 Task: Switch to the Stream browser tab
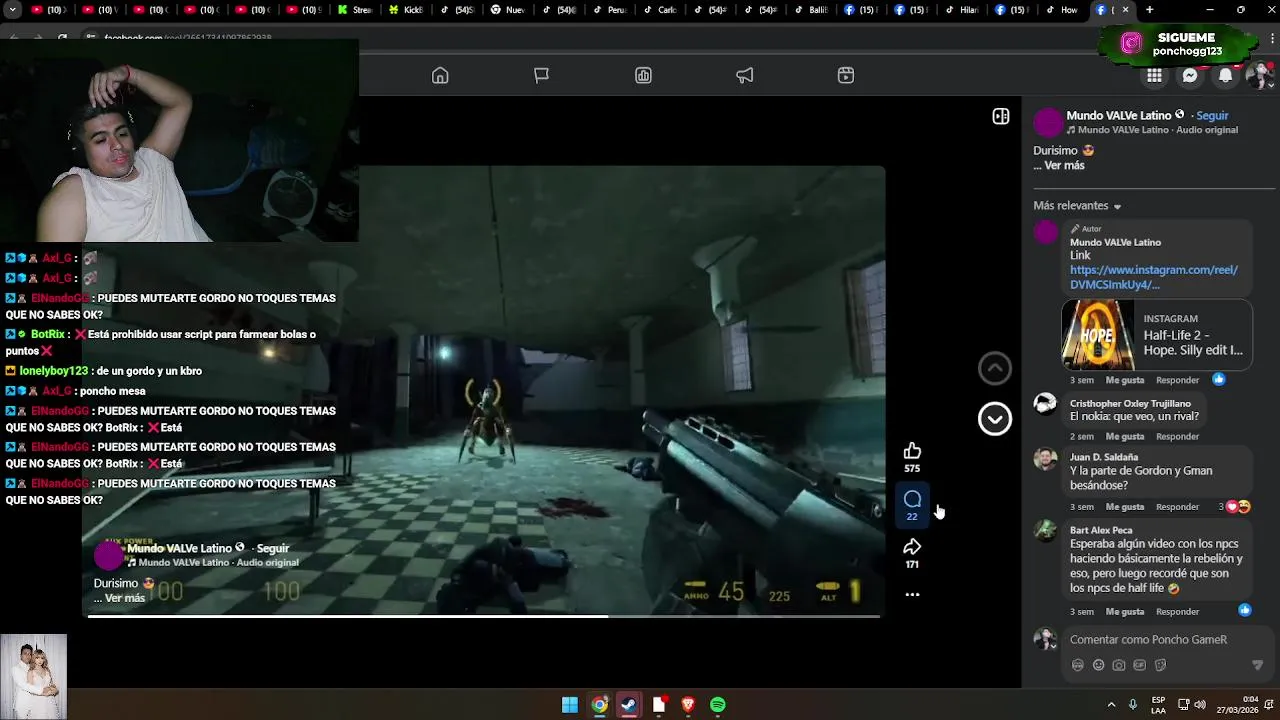point(355,10)
